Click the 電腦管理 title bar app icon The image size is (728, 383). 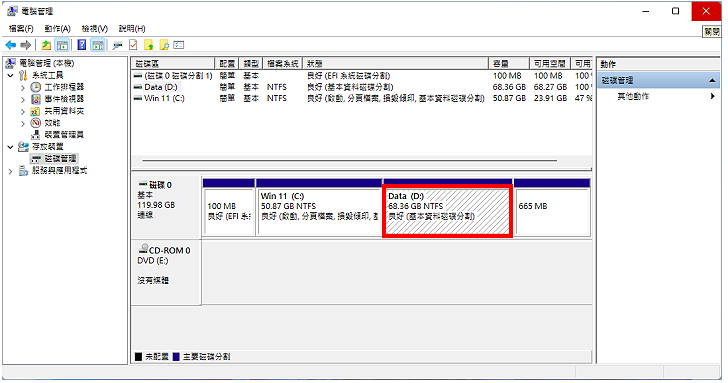[x=12, y=11]
